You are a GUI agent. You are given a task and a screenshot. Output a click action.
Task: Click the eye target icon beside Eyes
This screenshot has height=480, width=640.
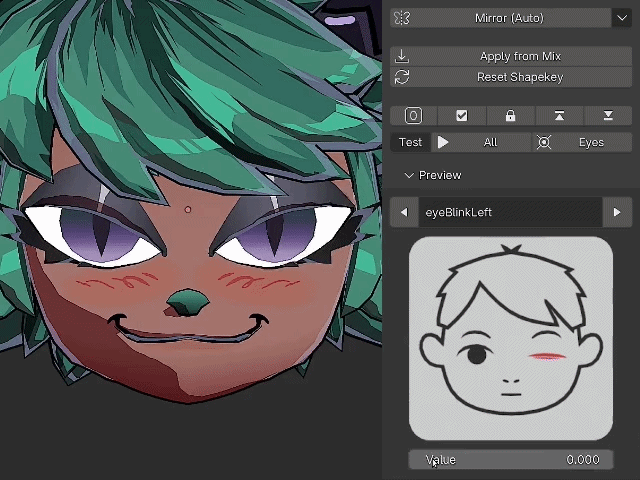coord(544,142)
